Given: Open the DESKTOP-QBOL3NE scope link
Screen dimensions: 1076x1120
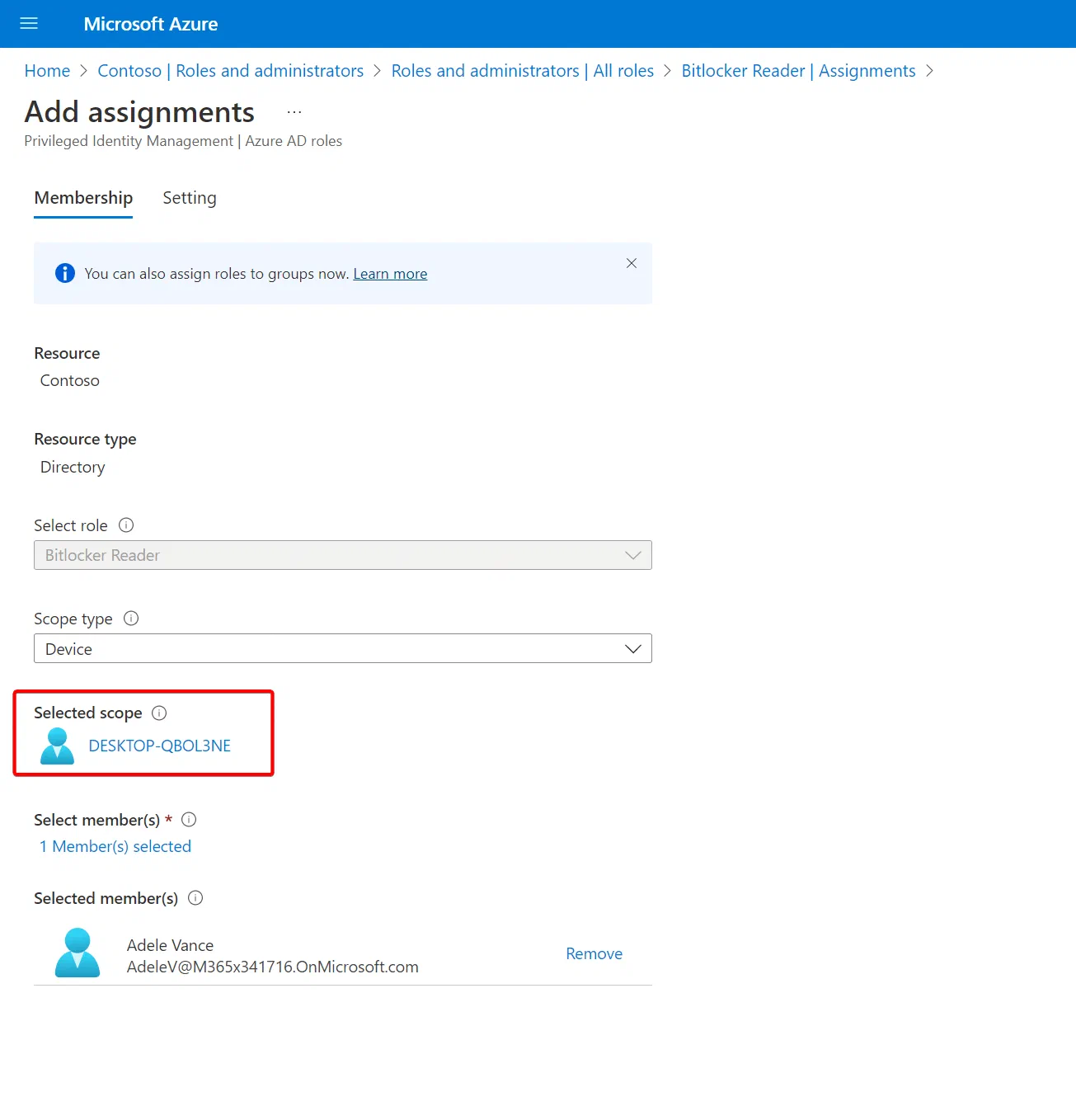Looking at the screenshot, I should point(159,746).
